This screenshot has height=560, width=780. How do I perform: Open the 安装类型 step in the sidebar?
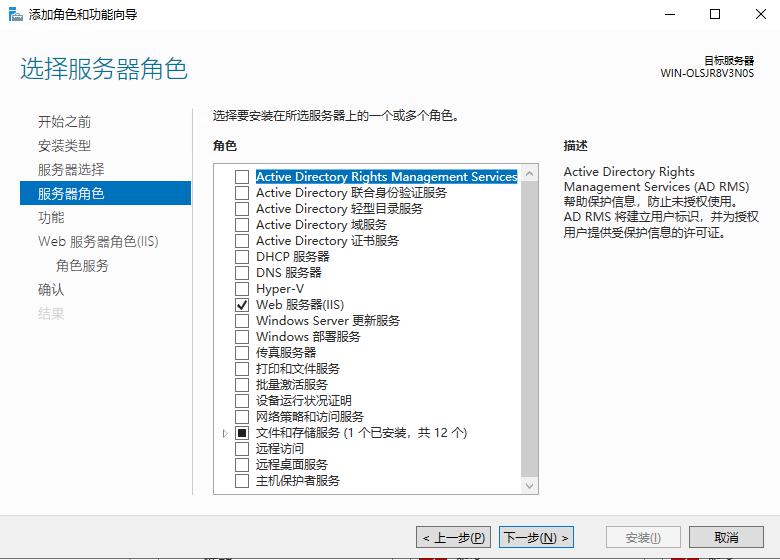click(64, 146)
